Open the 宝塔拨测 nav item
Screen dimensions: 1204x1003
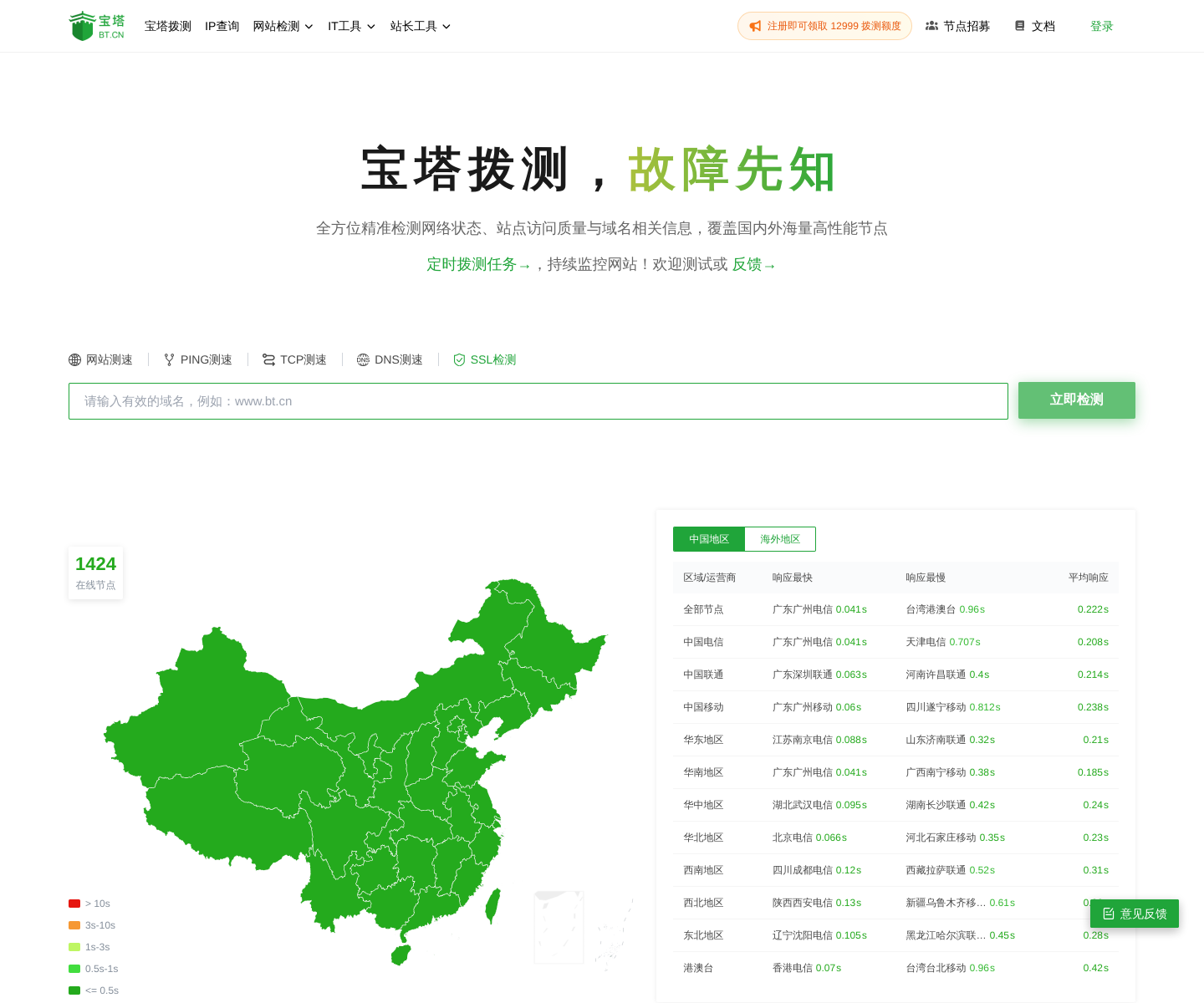click(168, 26)
